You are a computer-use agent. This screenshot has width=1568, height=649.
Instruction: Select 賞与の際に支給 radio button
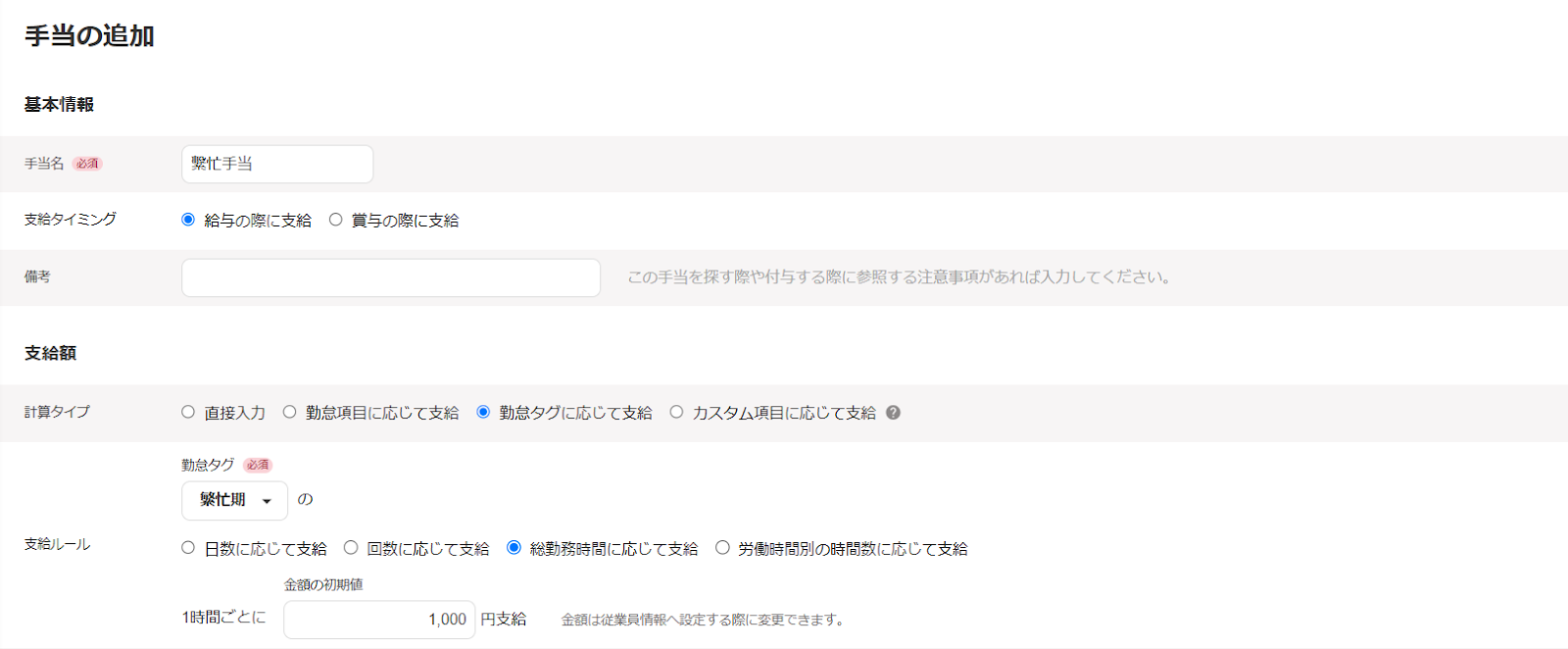(335, 220)
